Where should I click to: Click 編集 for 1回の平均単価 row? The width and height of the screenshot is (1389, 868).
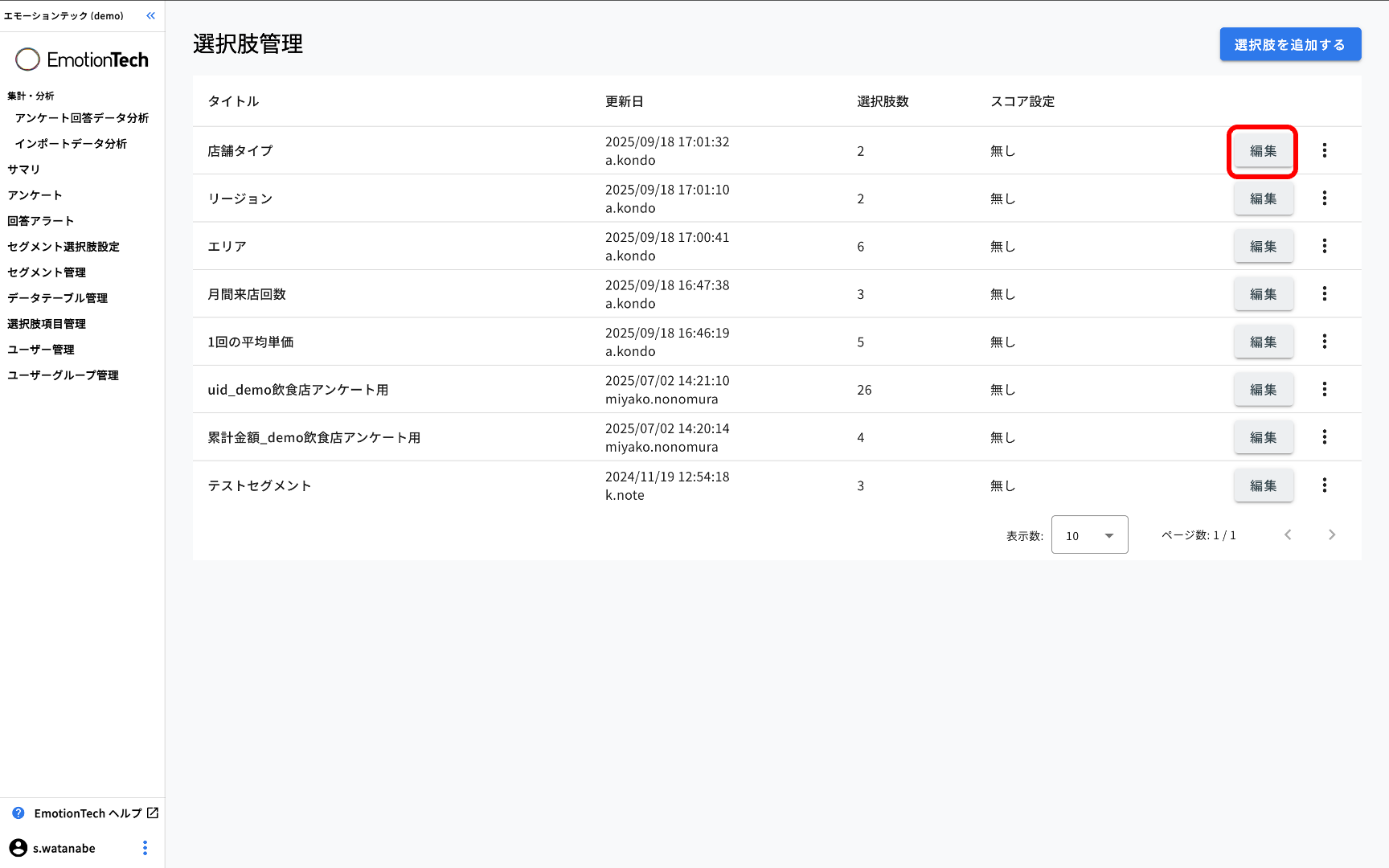tap(1263, 342)
